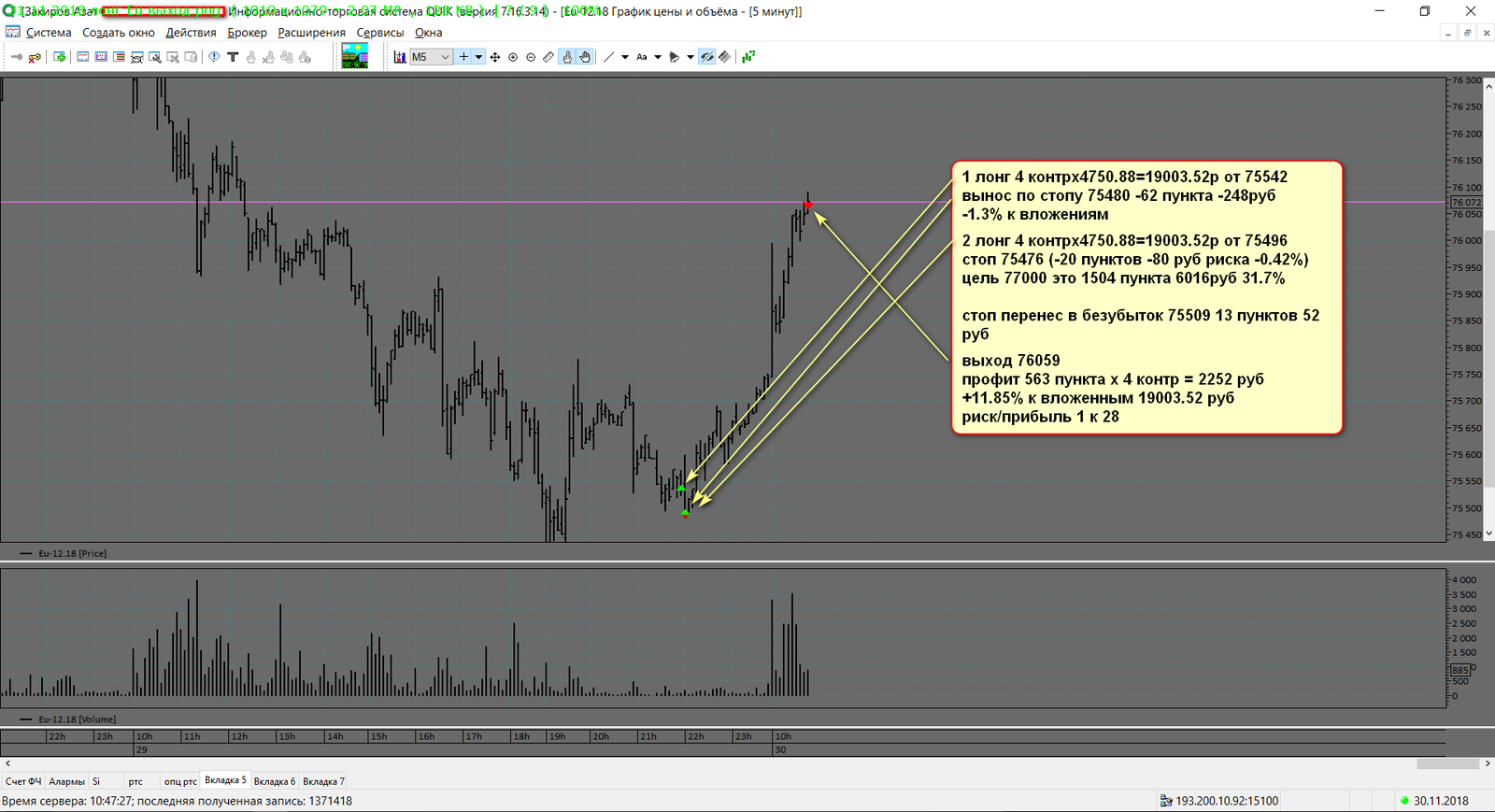This screenshot has height=812, width=1495.
Task: Click the connect key icon in toolbar
Action: pyautogui.click(x=17, y=57)
